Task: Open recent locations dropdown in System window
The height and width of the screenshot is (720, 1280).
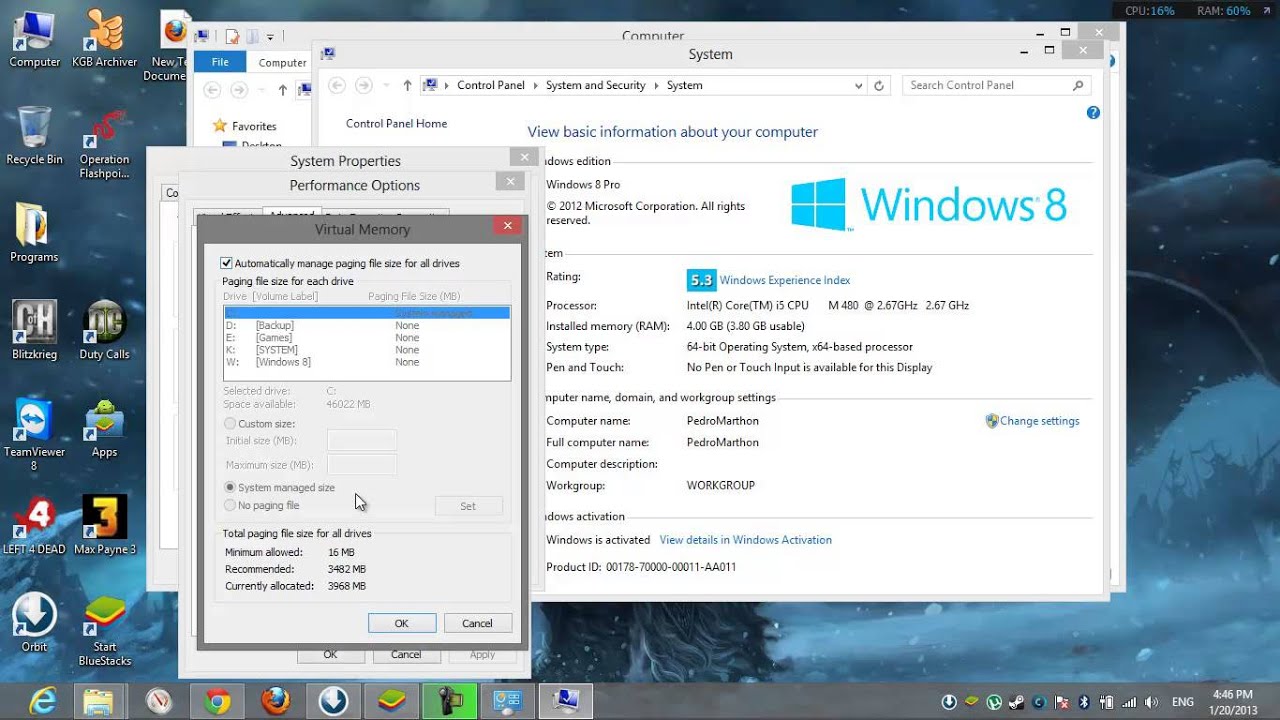Action: pyautogui.click(x=386, y=86)
